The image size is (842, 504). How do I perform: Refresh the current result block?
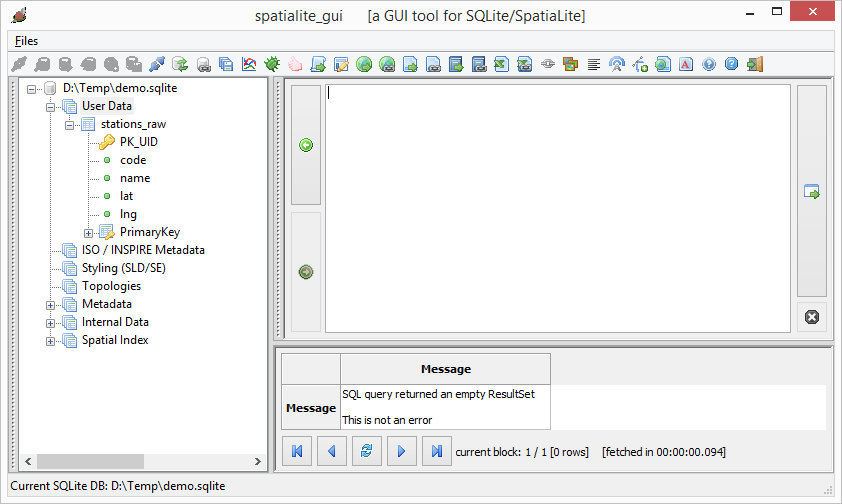tap(367, 451)
